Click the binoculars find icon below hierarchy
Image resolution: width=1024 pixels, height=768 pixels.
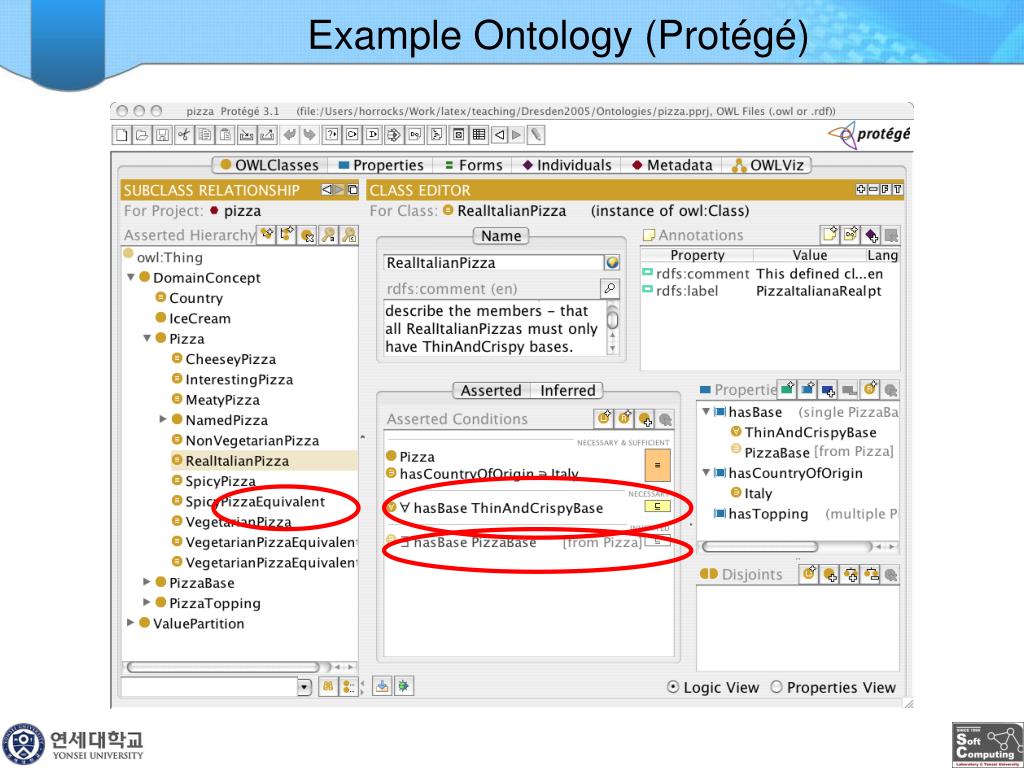click(328, 686)
